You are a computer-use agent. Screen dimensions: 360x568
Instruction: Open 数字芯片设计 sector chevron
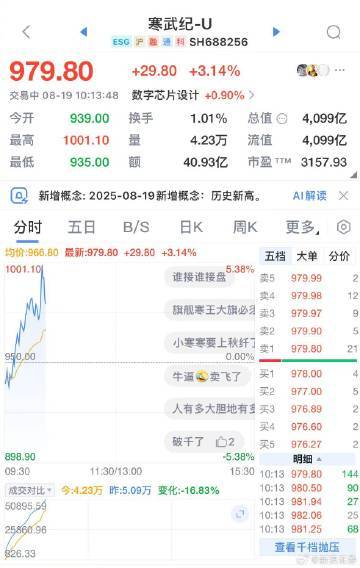[x=252, y=95]
